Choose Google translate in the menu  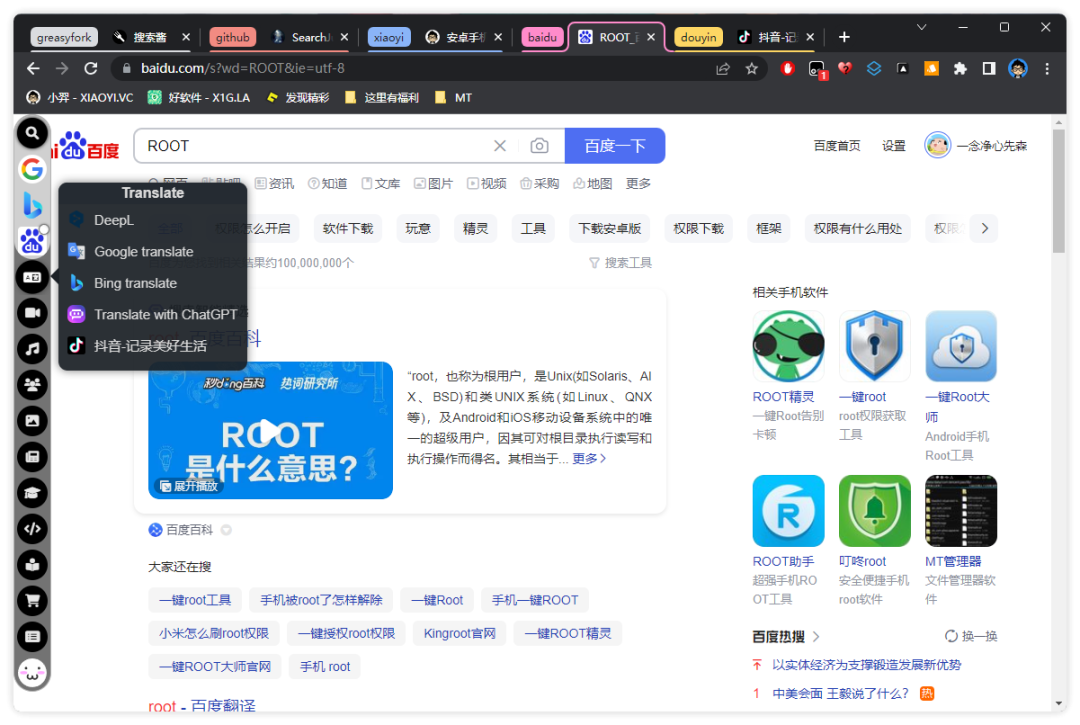[x=152, y=252]
